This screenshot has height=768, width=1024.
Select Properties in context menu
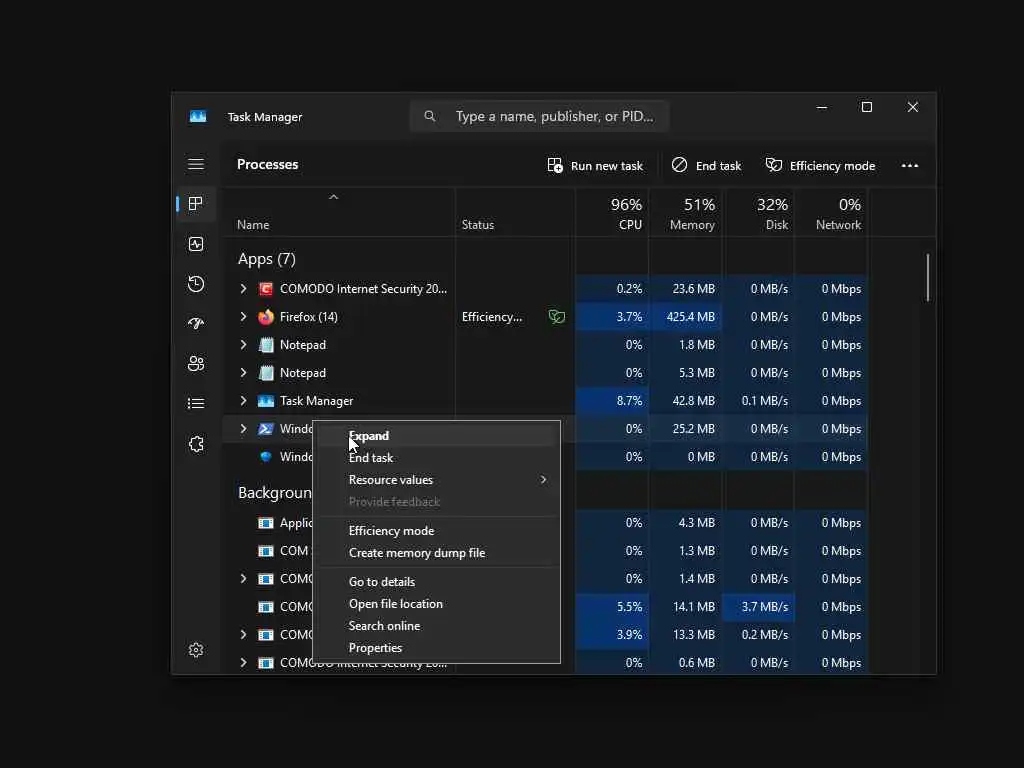point(436,648)
